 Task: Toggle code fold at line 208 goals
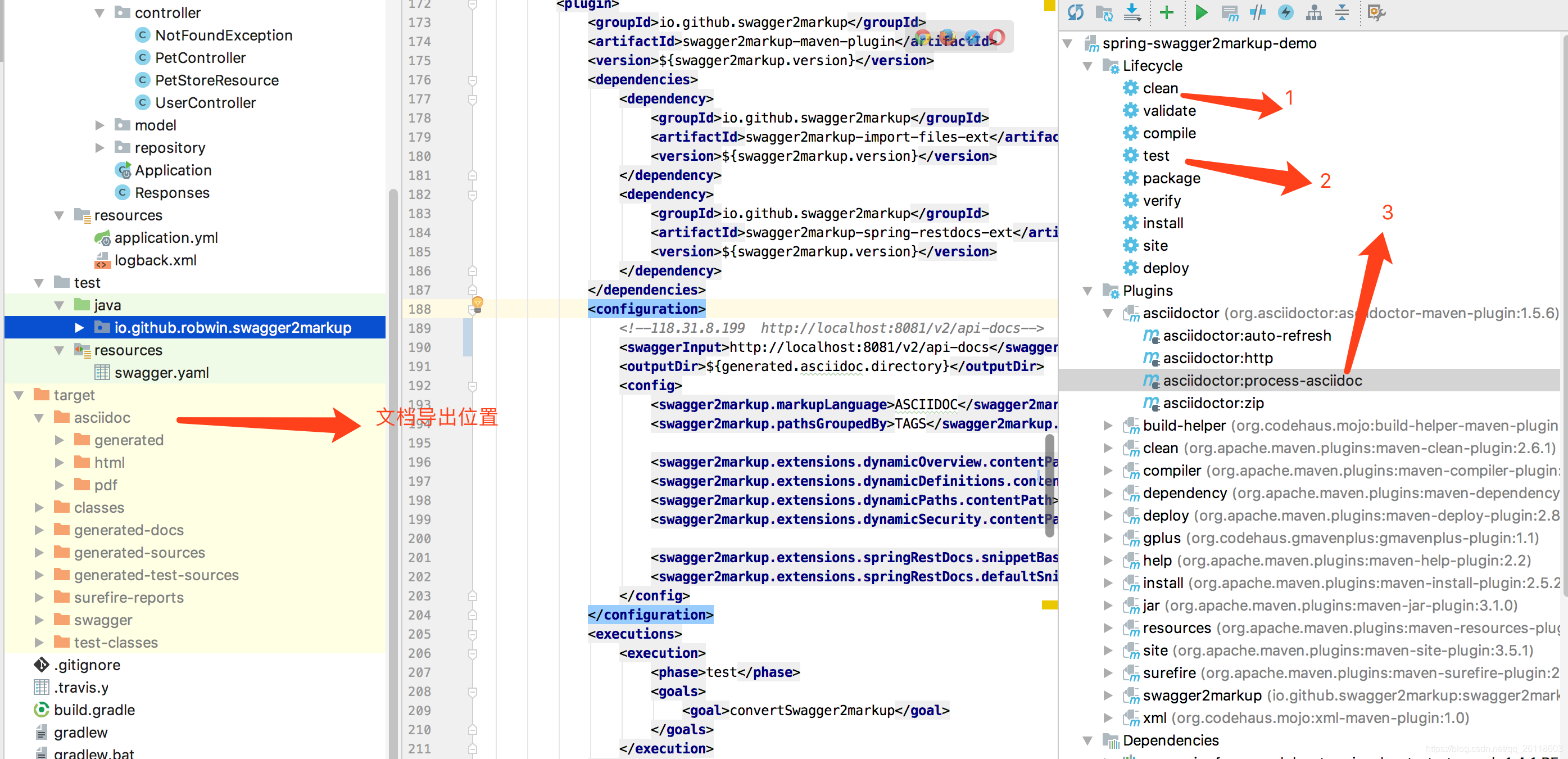(472, 692)
